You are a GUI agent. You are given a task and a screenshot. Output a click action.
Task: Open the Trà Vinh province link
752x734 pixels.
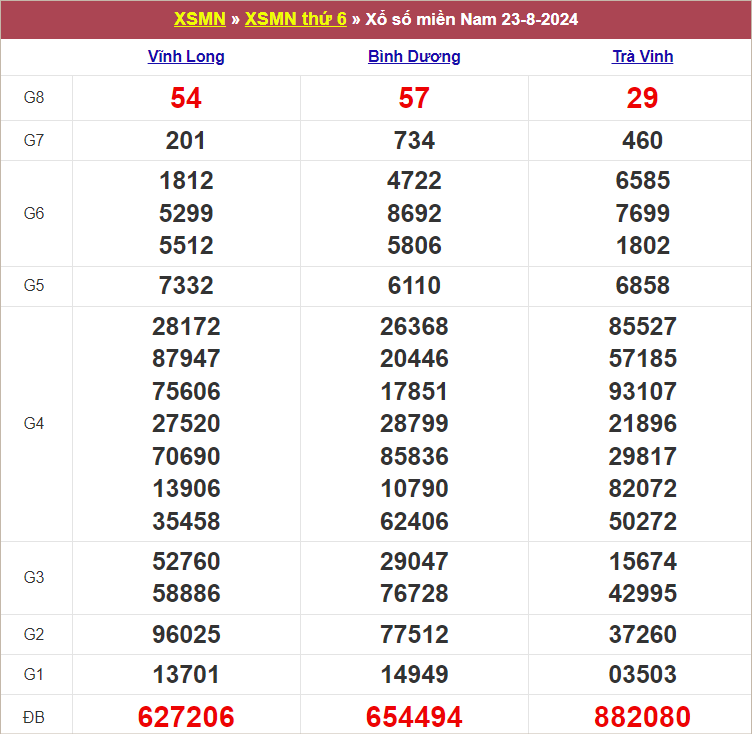point(643,57)
